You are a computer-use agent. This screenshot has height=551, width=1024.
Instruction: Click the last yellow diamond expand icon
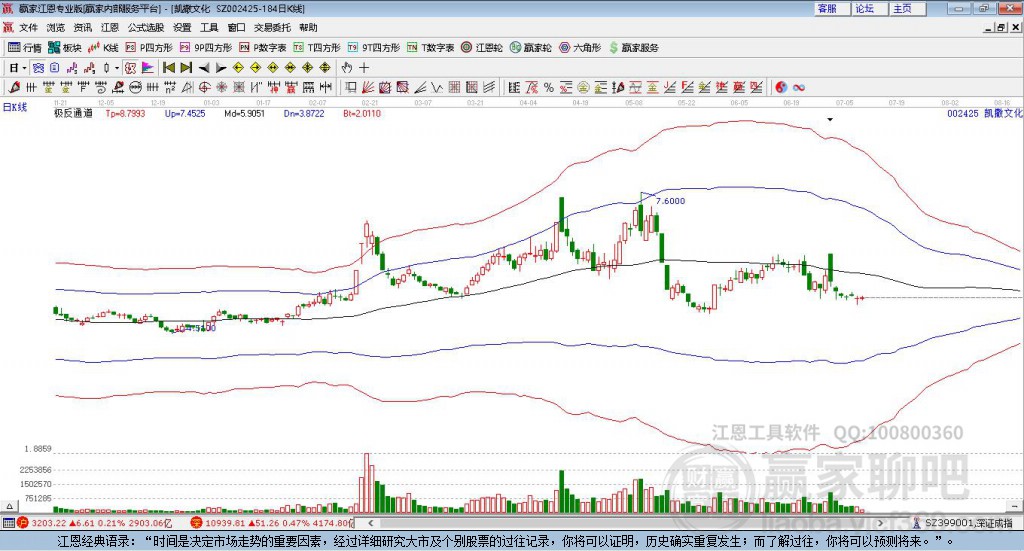click(x=325, y=68)
